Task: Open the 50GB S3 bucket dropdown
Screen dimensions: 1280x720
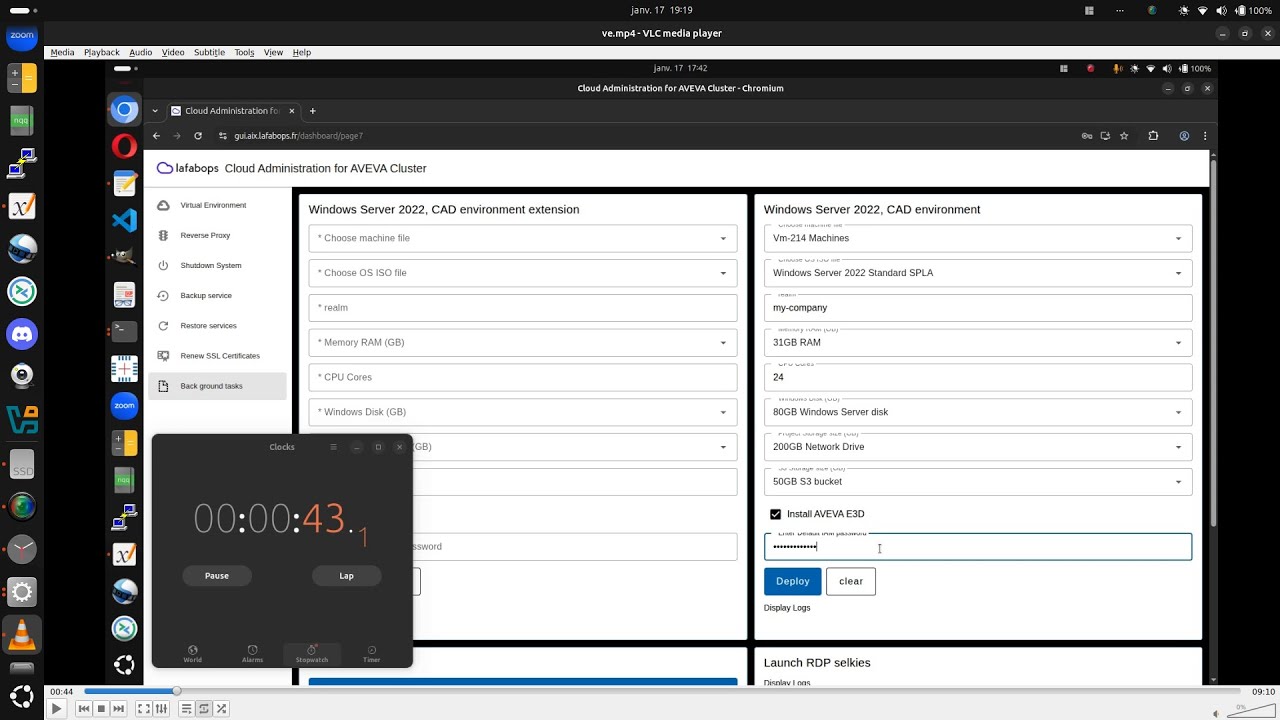Action: click(978, 482)
